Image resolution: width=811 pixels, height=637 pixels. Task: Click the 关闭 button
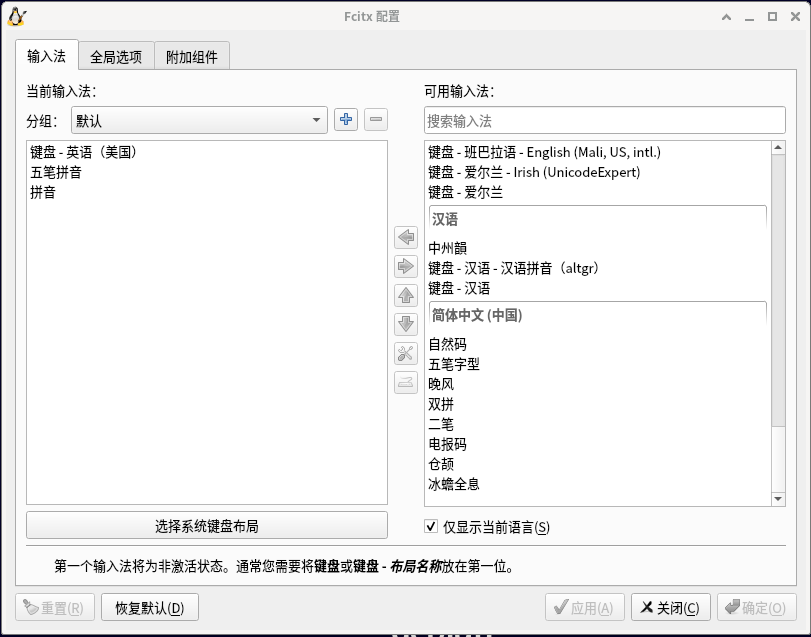(670, 608)
